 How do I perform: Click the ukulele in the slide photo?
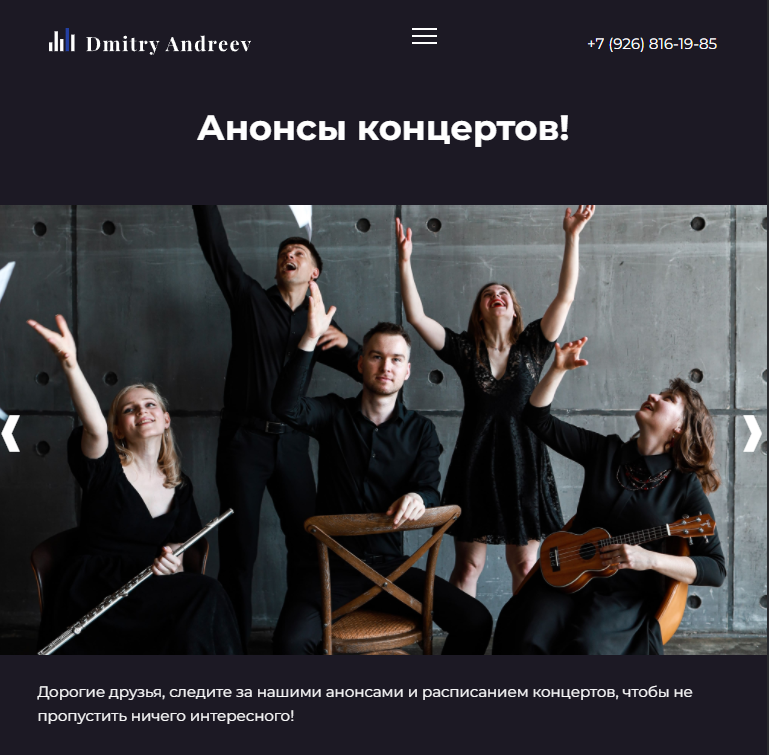[x=628, y=550]
